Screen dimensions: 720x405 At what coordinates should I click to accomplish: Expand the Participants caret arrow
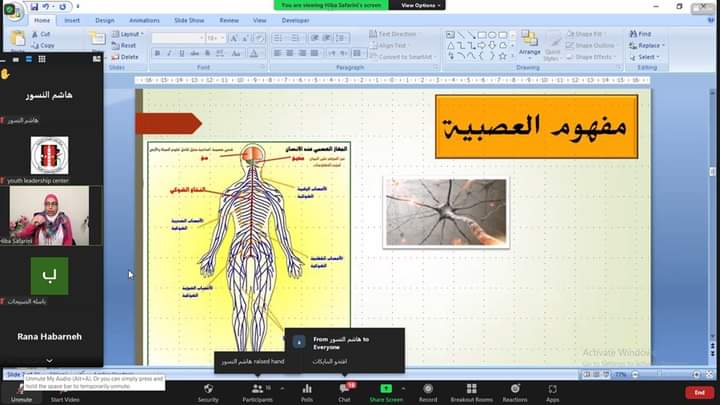(x=283, y=387)
